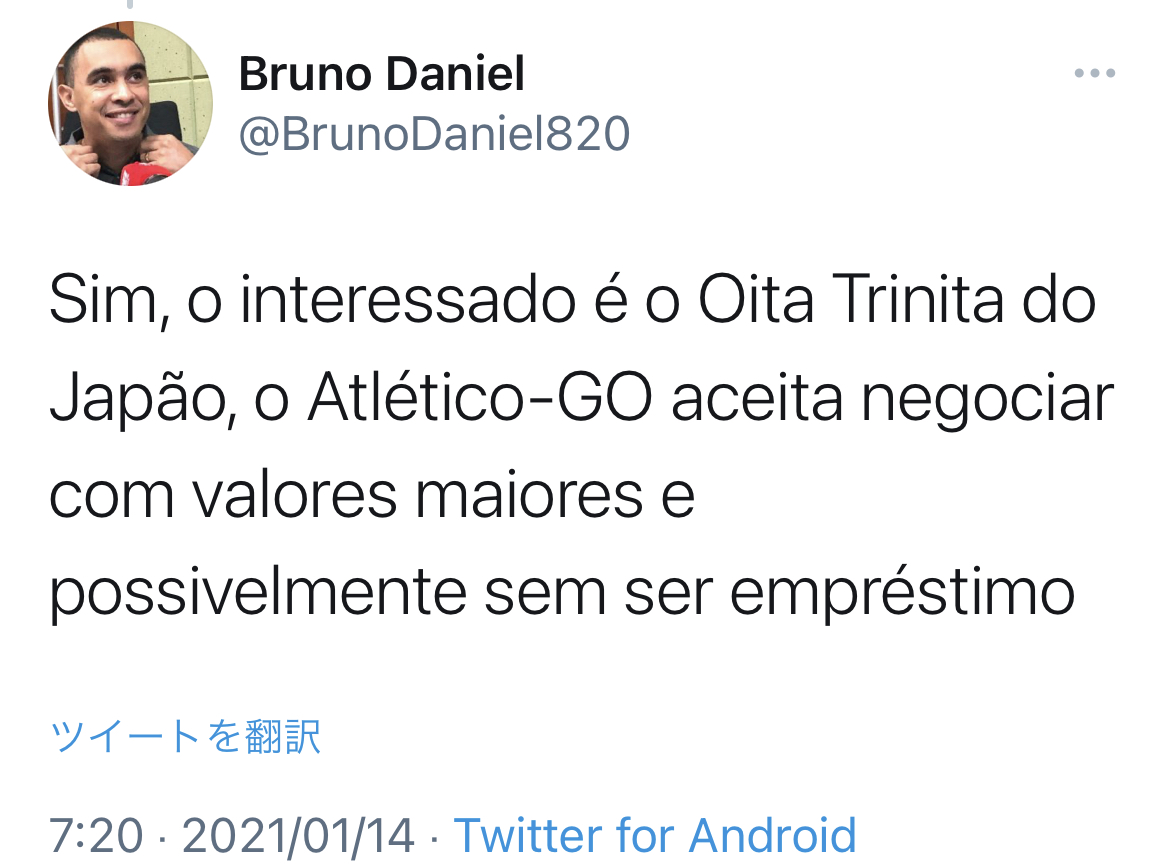1170x866 pixels.
Task: Click the "Bruno Daniel" display name
Action: (381, 74)
